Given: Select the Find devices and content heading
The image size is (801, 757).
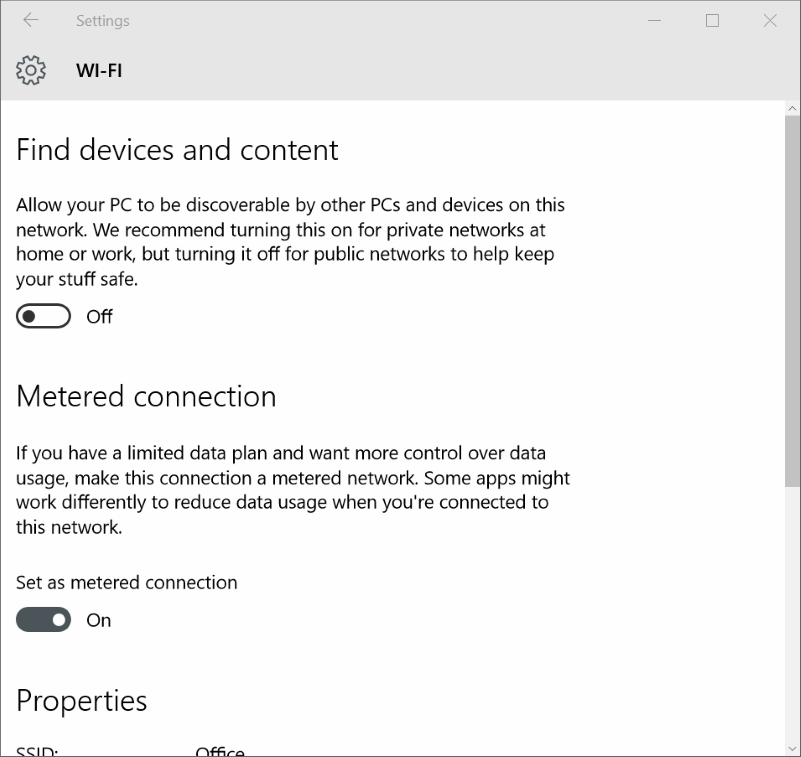Looking at the screenshot, I should [x=178, y=150].
